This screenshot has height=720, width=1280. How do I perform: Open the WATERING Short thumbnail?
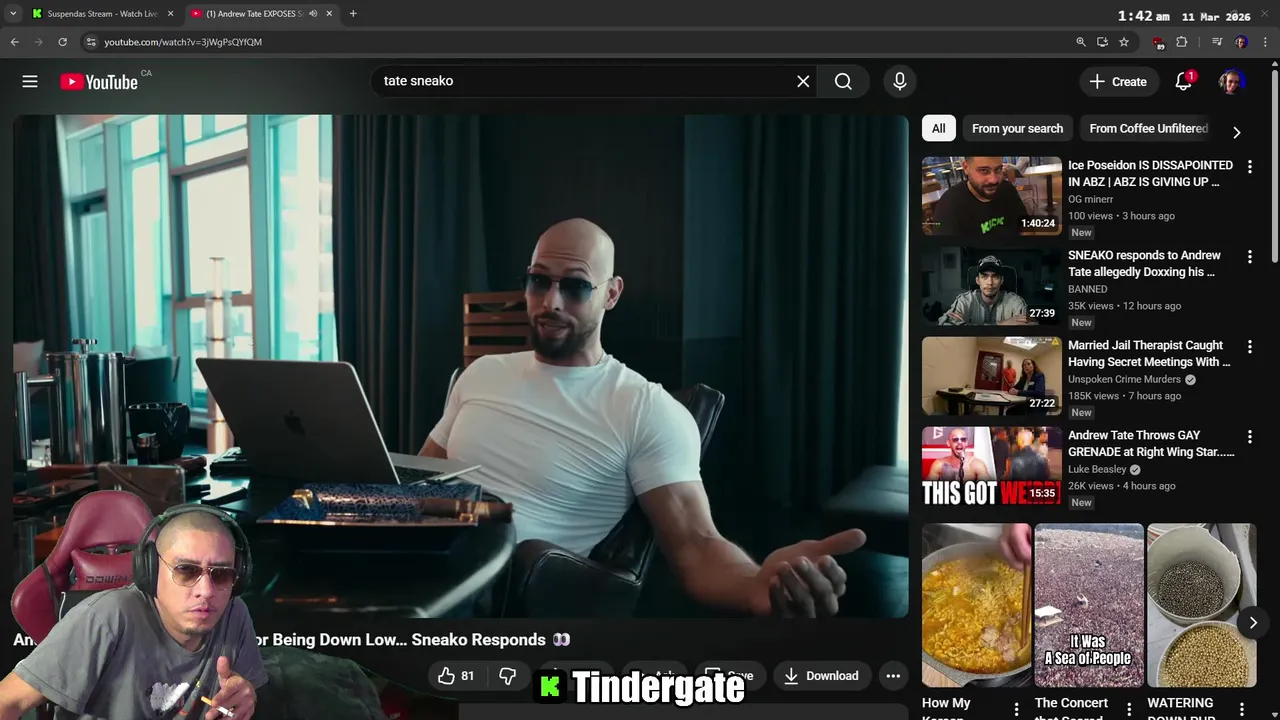(x=1201, y=605)
